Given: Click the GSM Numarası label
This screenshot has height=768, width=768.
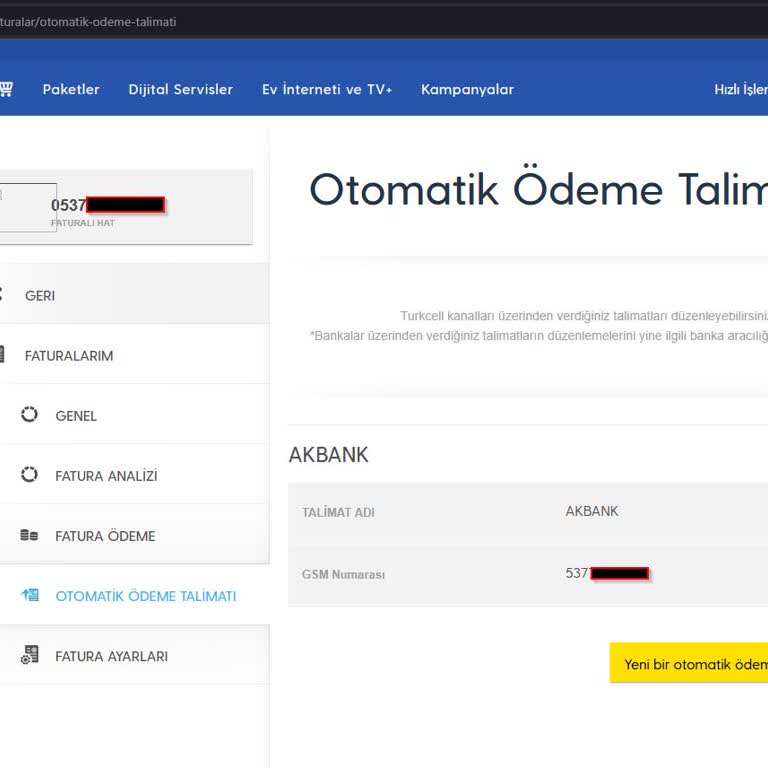Looking at the screenshot, I should (x=343, y=574).
